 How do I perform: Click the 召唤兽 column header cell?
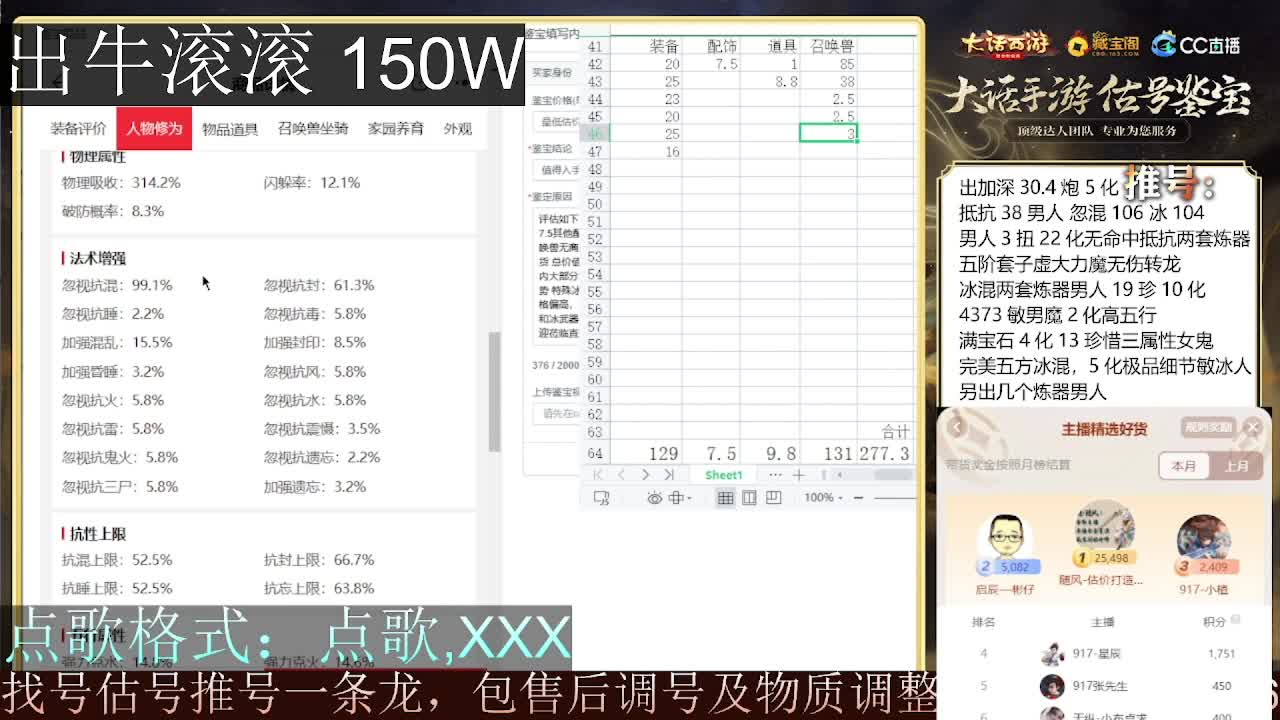(829, 46)
